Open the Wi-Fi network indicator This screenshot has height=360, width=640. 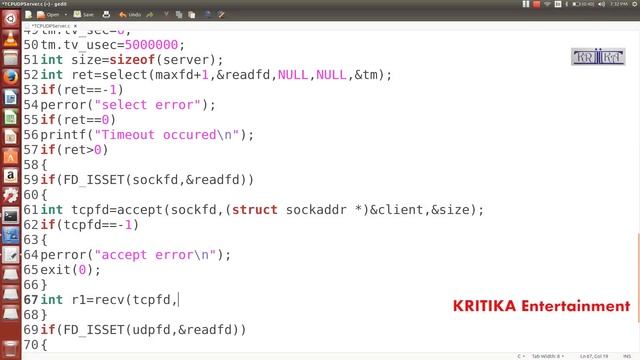click(x=547, y=4)
